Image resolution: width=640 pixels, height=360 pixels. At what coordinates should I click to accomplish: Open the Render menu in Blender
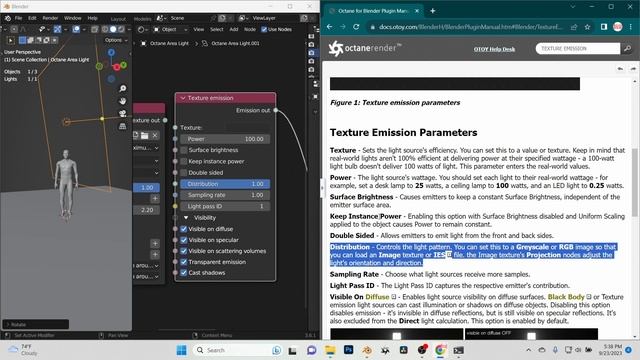tap(50, 18)
